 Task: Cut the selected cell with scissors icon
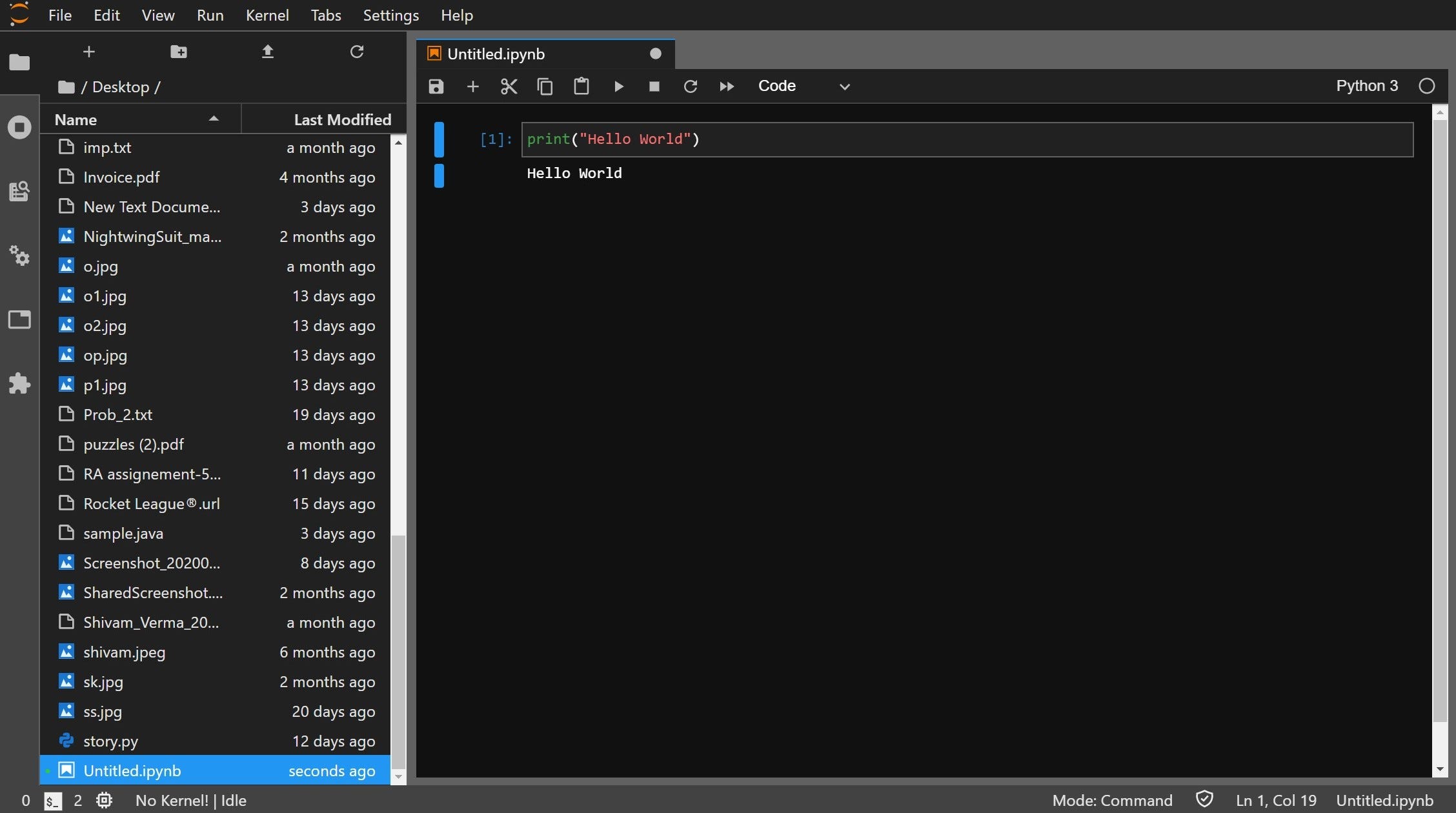point(509,86)
